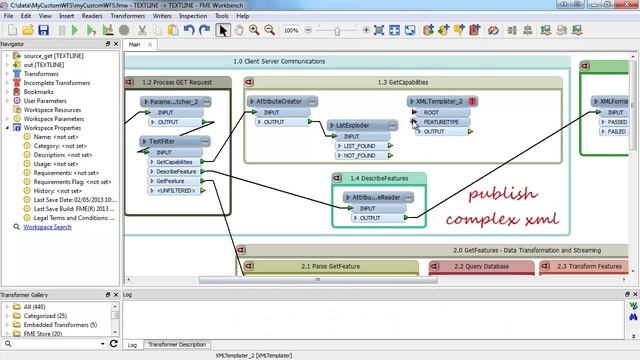Click the Add Reader toolbar icon

(x=428, y=30)
